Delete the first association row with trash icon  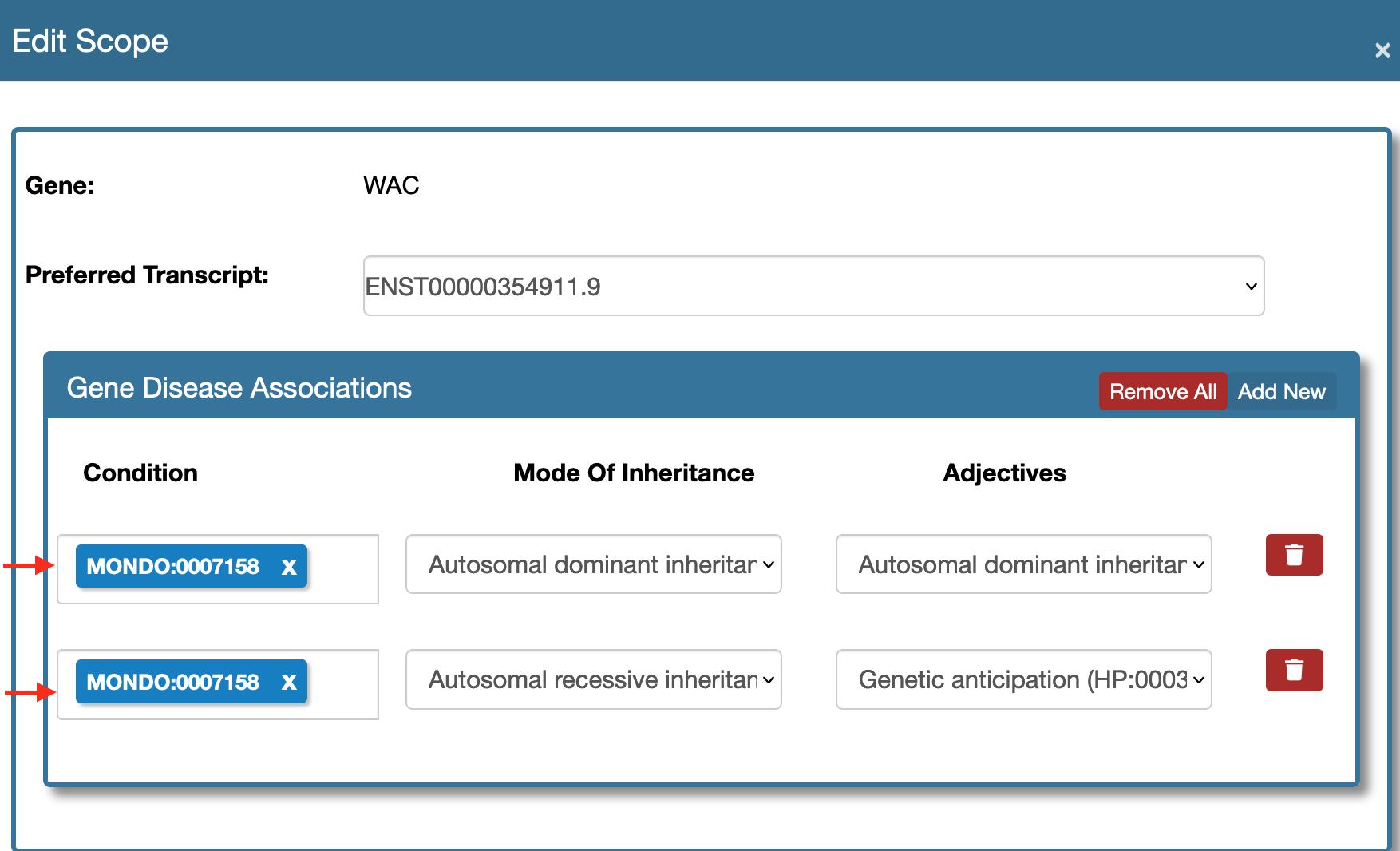[x=1294, y=555]
